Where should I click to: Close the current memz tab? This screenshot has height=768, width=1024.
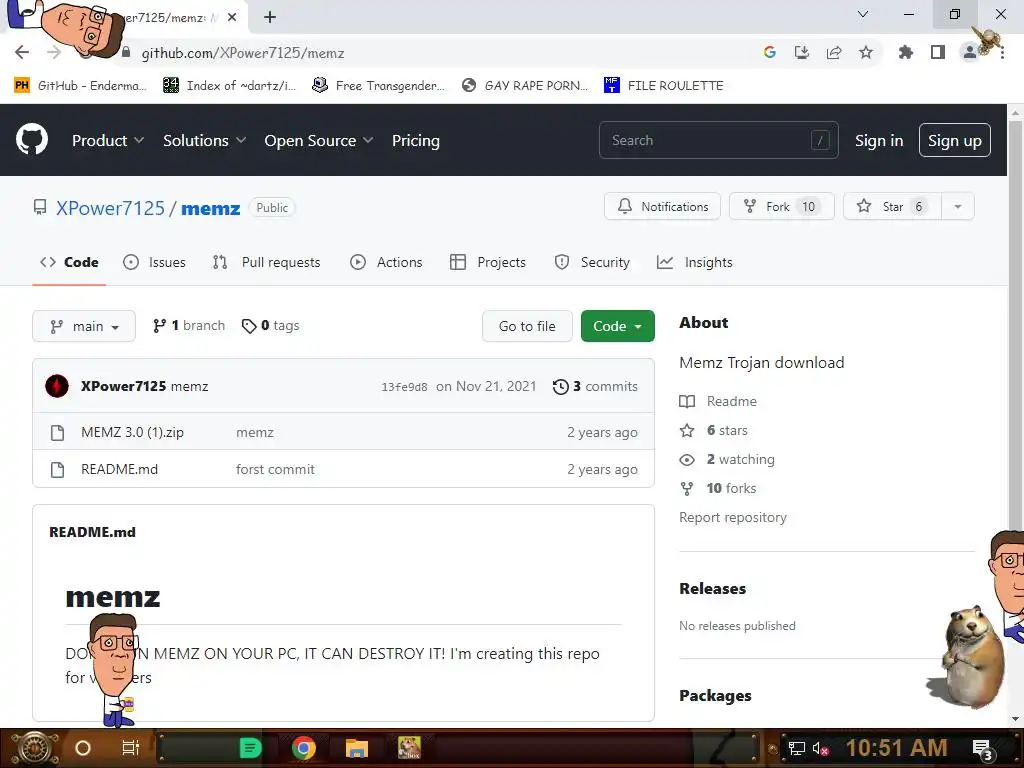[x=232, y=17]
